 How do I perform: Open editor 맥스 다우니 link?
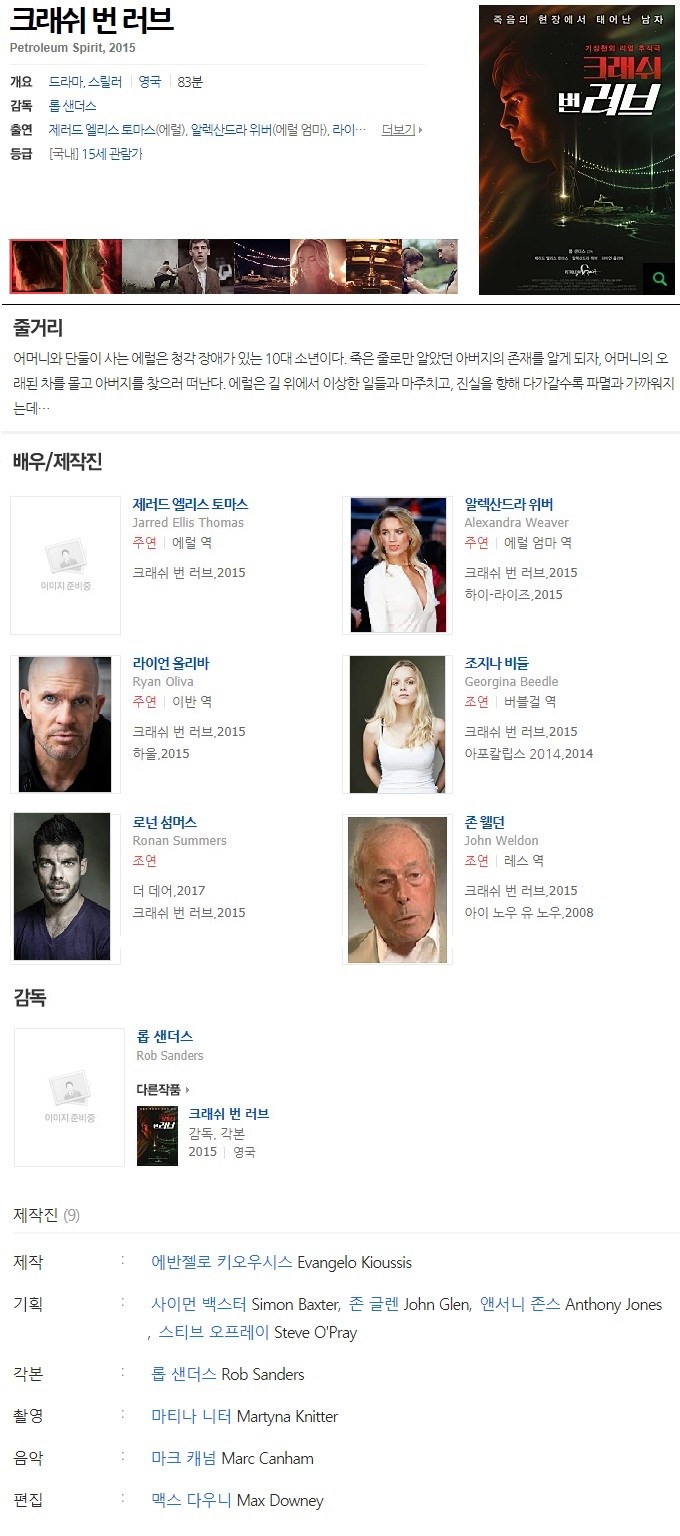tap(192, 1500)
